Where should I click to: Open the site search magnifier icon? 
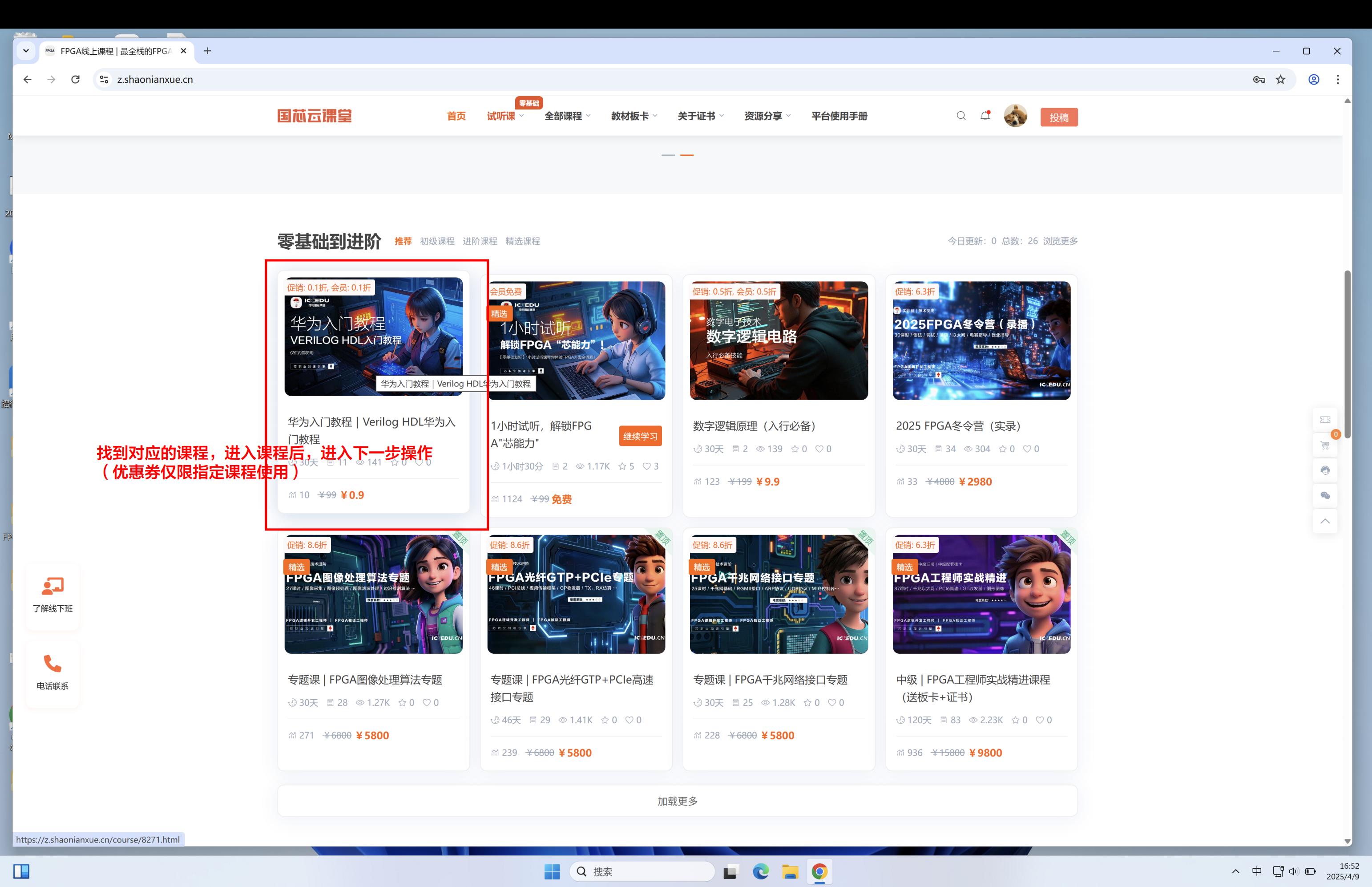(x=961, y=116)
